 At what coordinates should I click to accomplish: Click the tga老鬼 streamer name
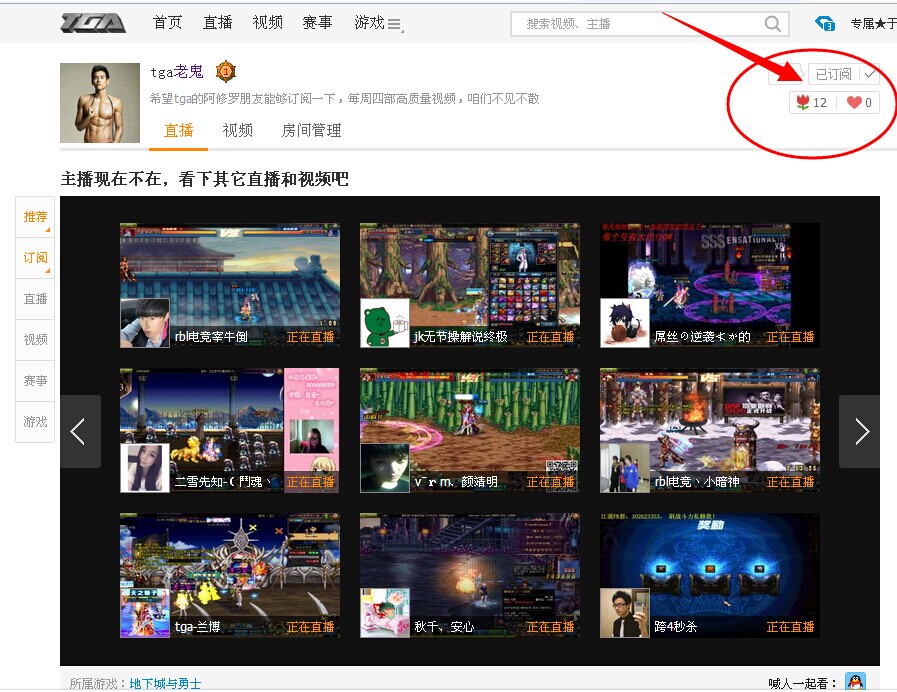(177, 72)
